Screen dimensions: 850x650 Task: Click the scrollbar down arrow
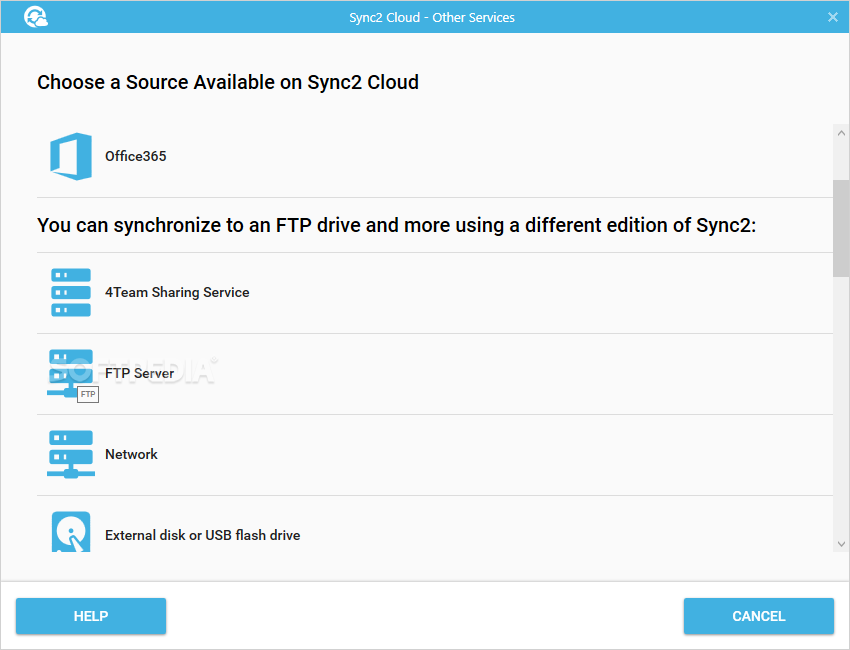pos(841,544)
